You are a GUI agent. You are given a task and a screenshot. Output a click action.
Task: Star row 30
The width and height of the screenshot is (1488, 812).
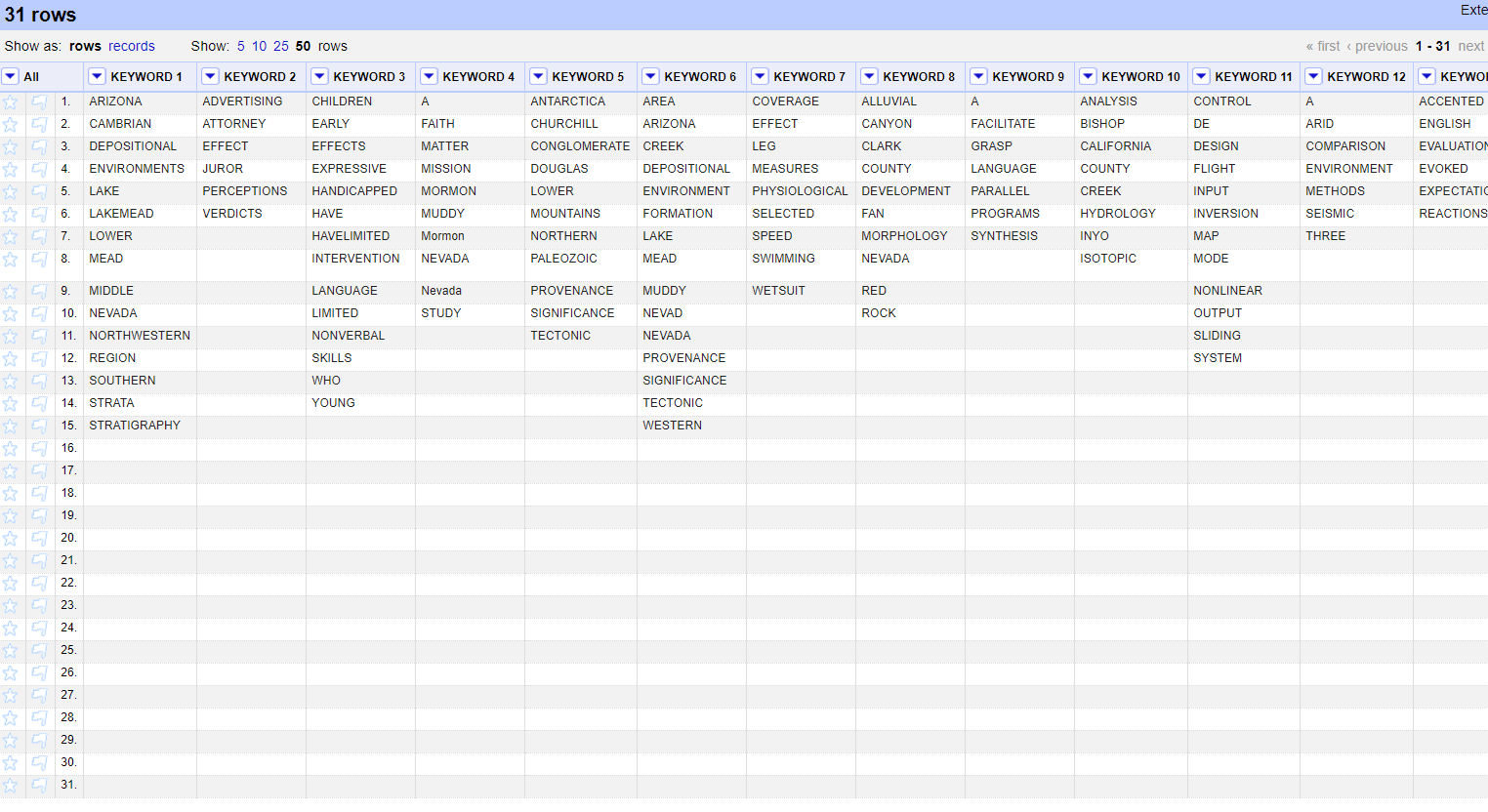10,762
